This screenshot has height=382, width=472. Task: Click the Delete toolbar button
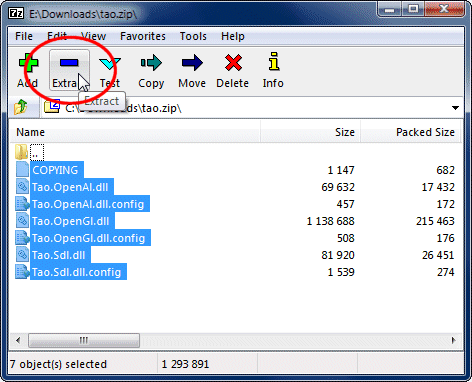[x=233, y=70]
